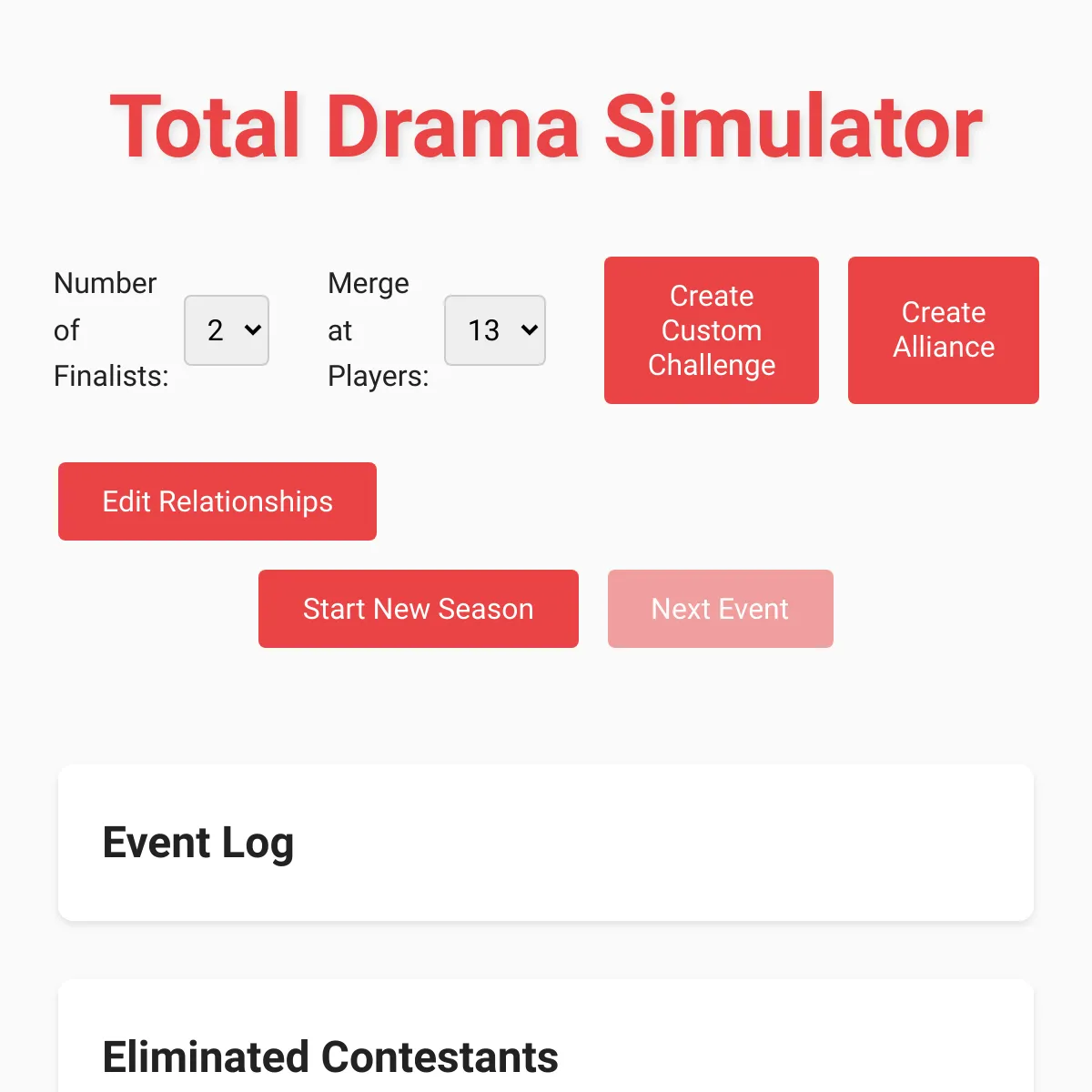Click the Eliminated Contestants heading

pyautogui.click(x=330, y=1057)
